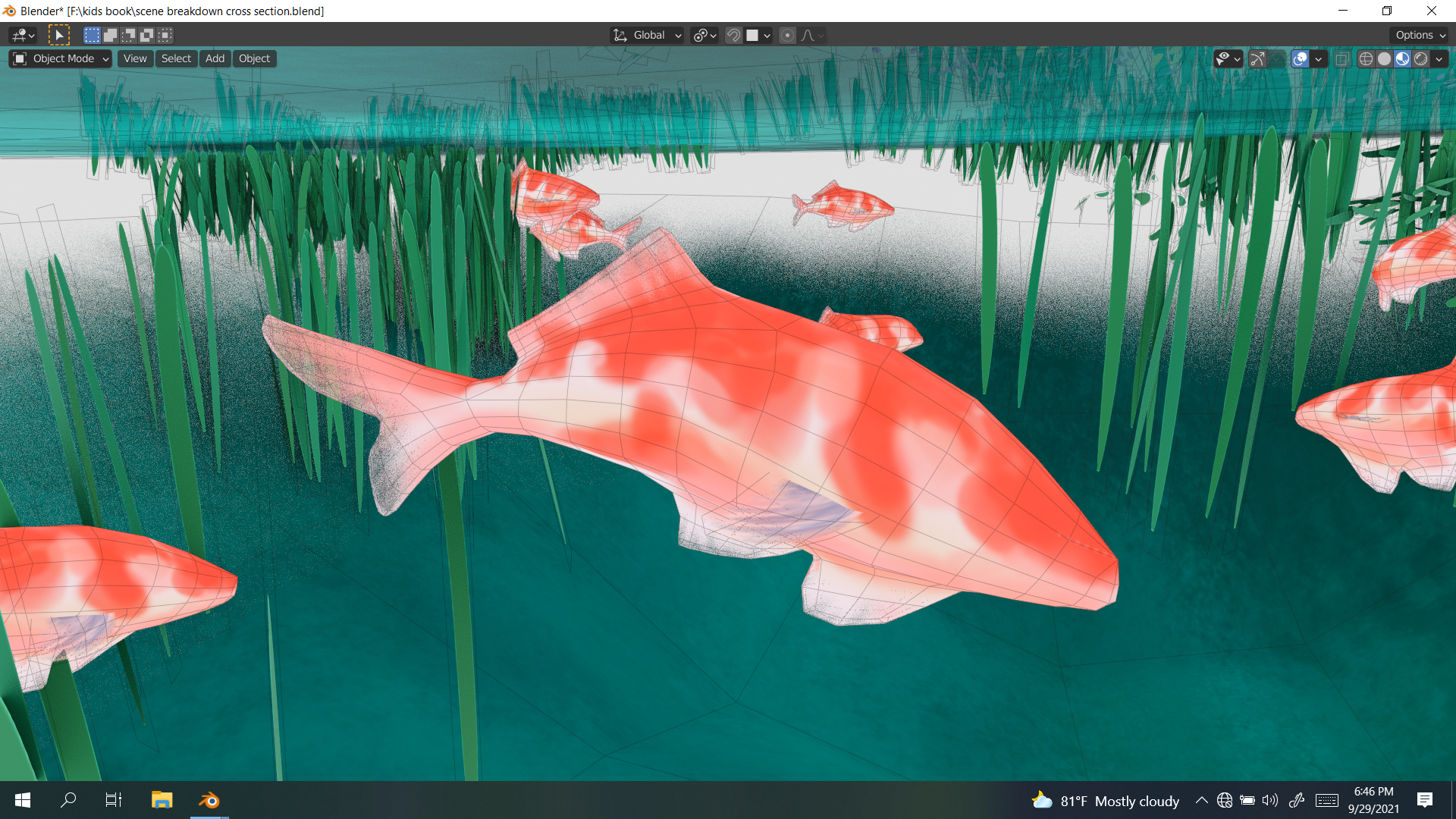The height and width of the screenshot is (819, 1456).
Task: Switch to Solid viewport shading
Action: point(1384,58)
